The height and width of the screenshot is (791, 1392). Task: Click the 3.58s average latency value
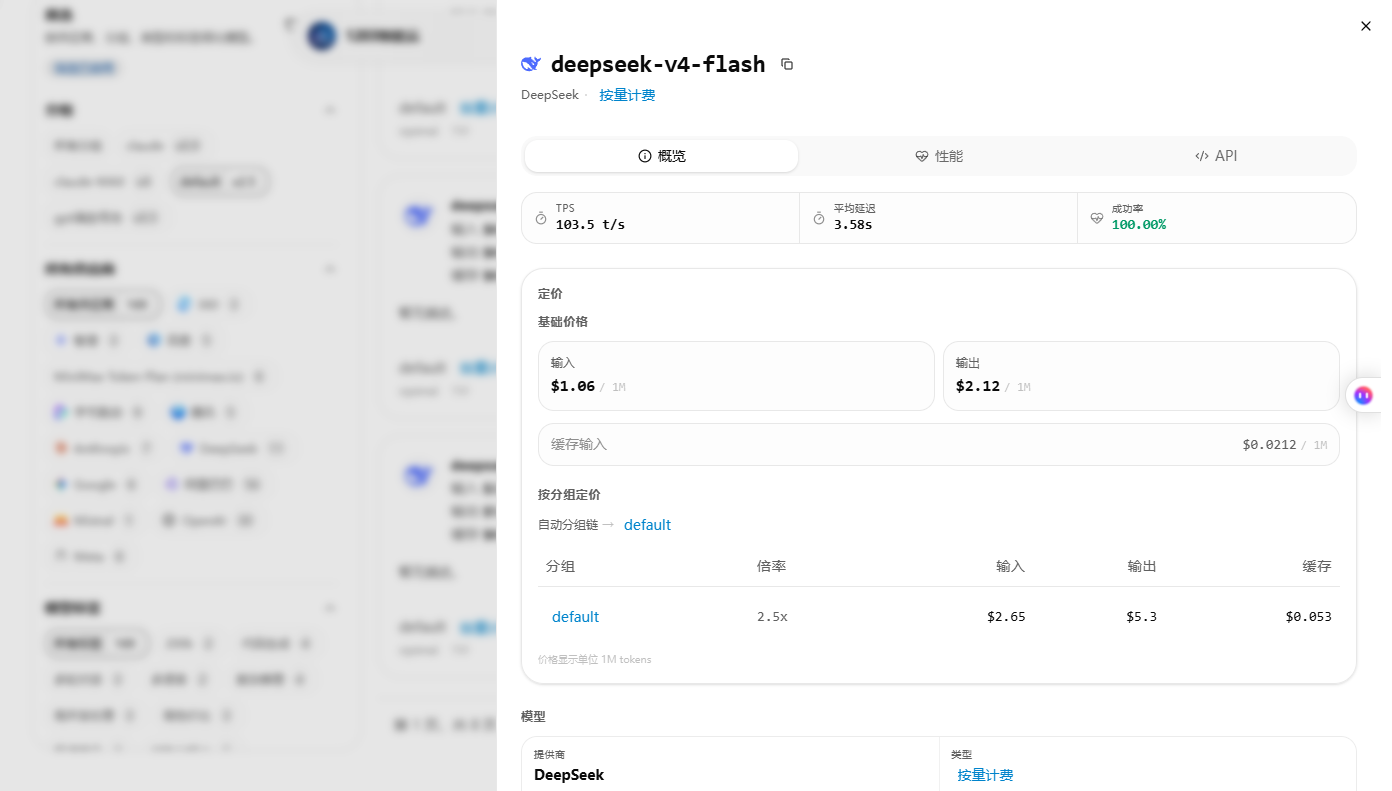click(x=853, y=225)
